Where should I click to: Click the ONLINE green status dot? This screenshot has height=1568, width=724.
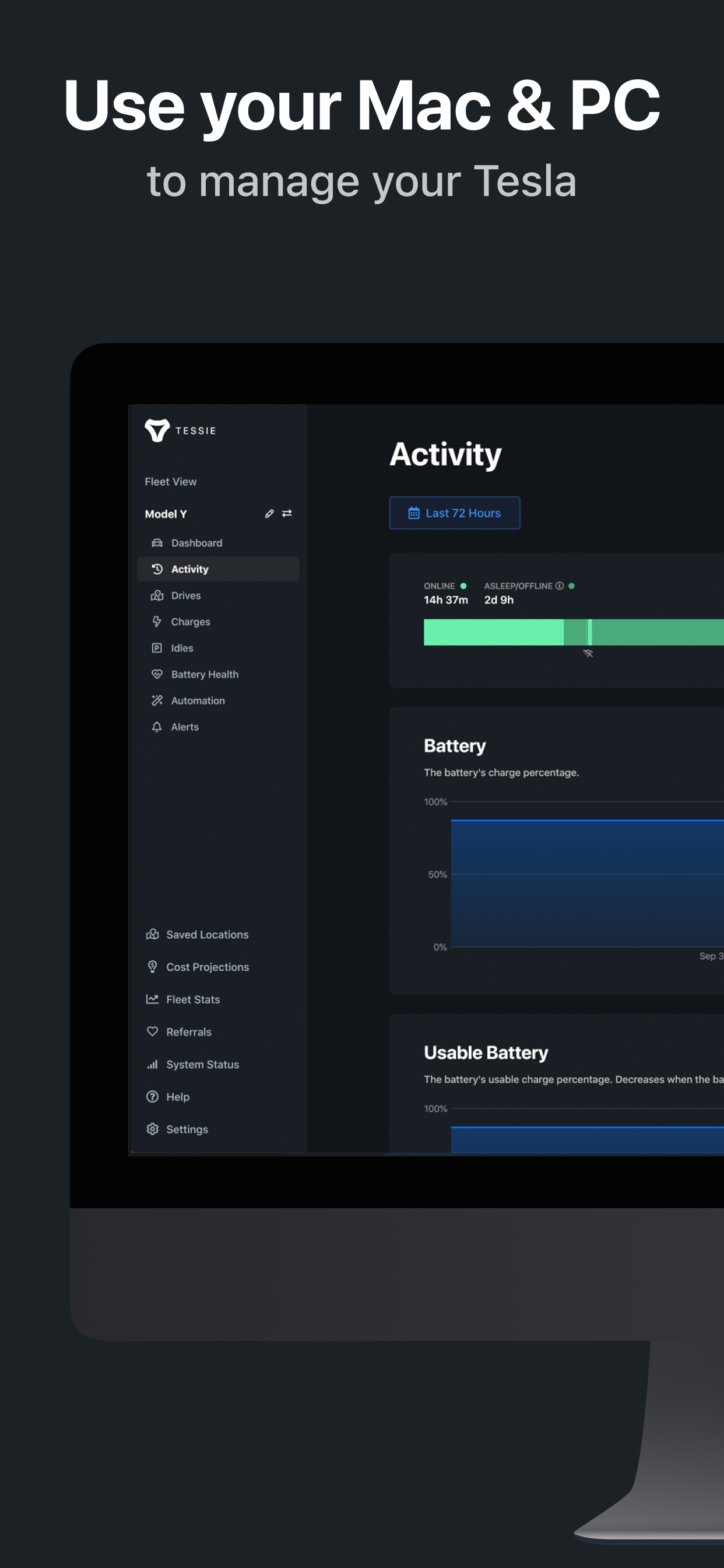tap(463, 586)
